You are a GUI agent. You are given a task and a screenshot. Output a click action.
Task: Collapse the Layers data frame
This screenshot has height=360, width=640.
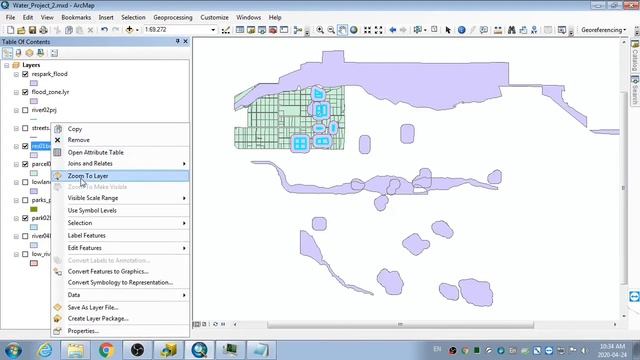coord(7,65)
